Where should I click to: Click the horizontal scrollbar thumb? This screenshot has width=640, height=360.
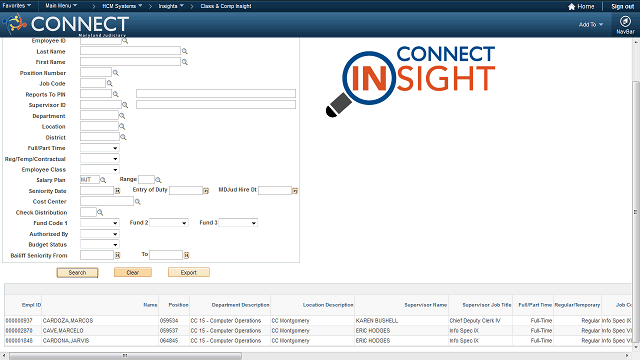point(125,356)
